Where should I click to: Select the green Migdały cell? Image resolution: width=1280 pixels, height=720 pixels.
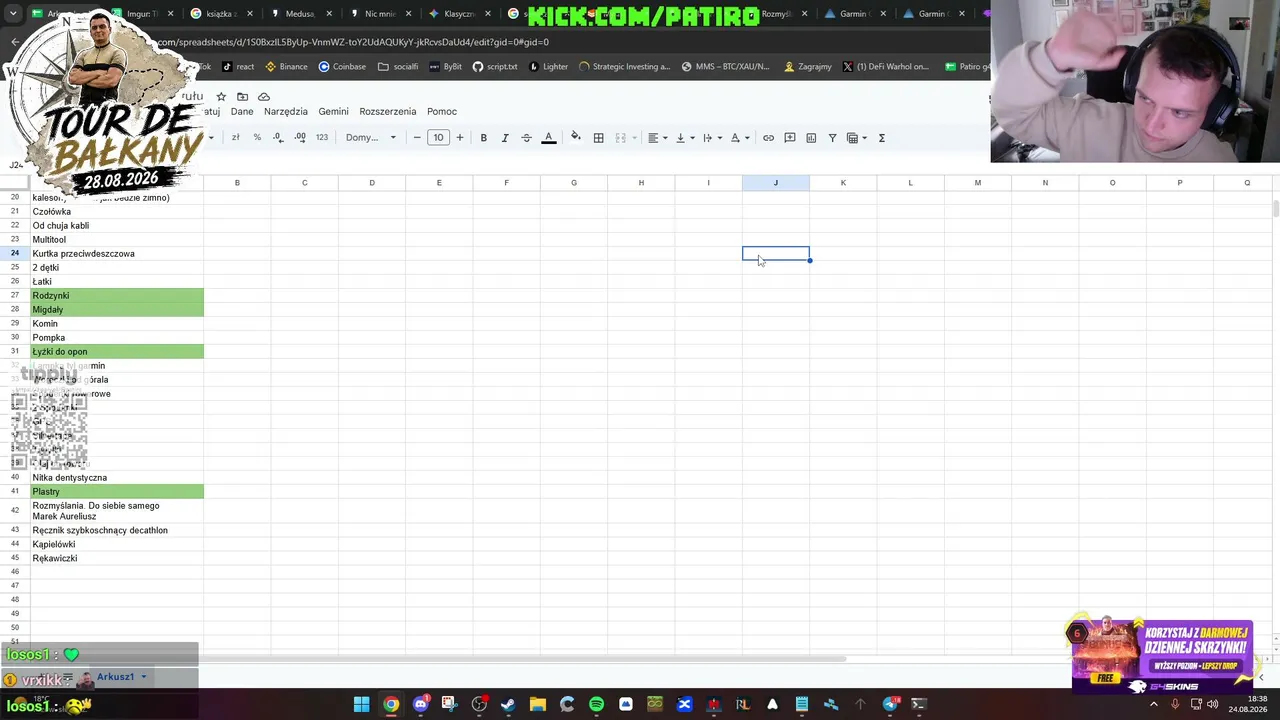[117, 310]
